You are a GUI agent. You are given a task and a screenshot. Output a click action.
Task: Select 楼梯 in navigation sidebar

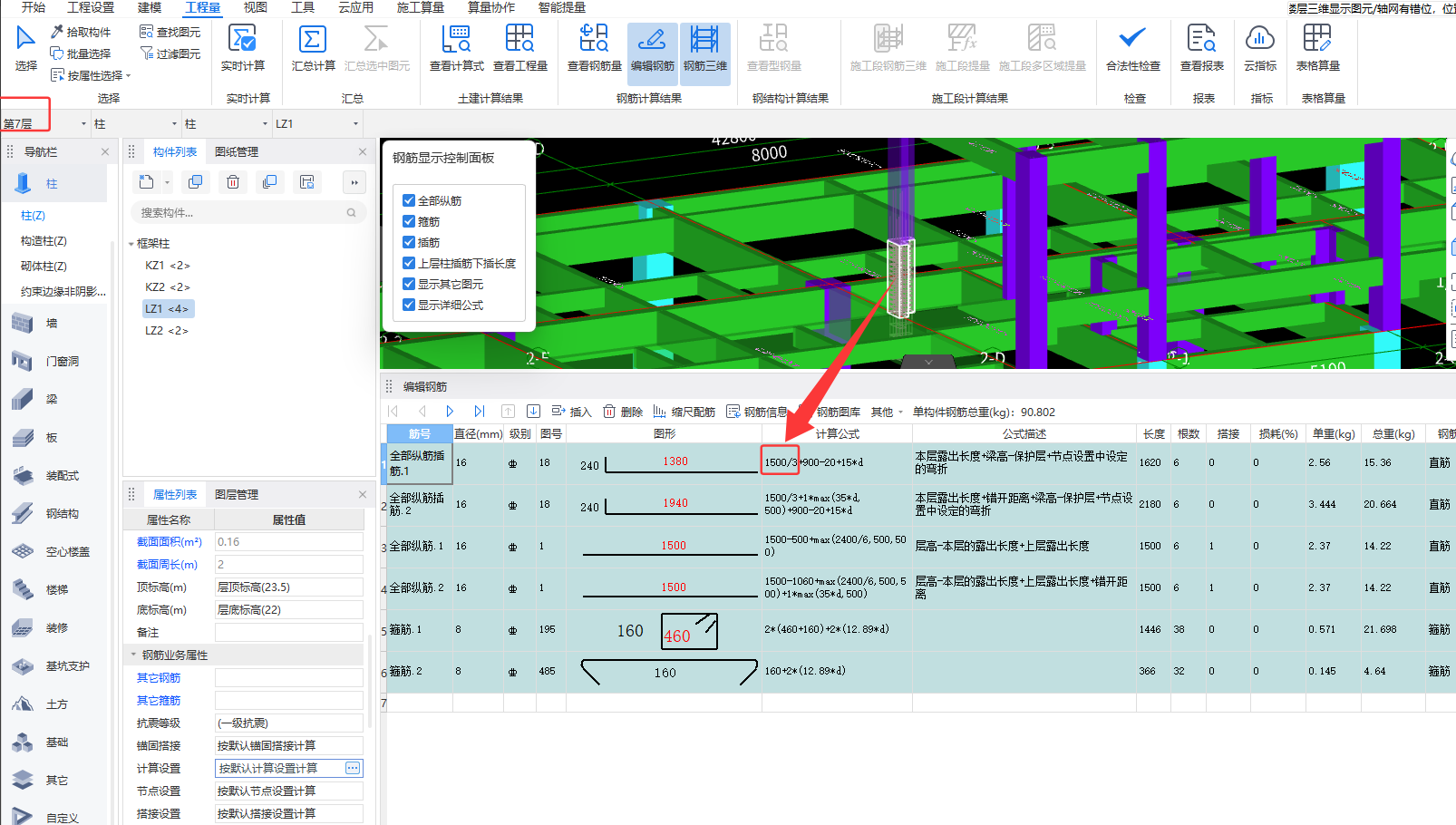[x=56, y=589]
